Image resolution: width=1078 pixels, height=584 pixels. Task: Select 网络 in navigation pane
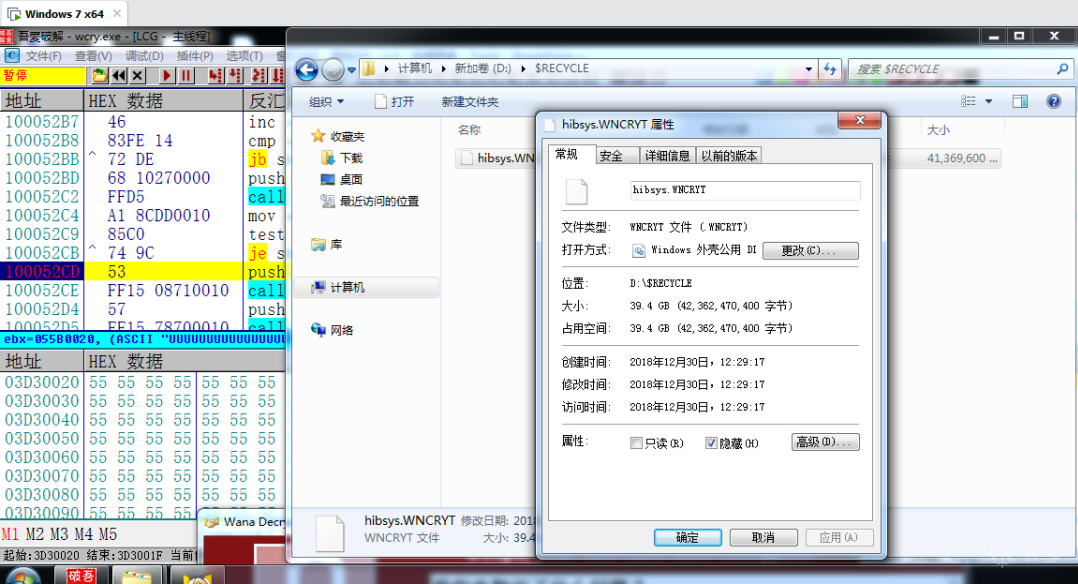click(x=333, y=330)
